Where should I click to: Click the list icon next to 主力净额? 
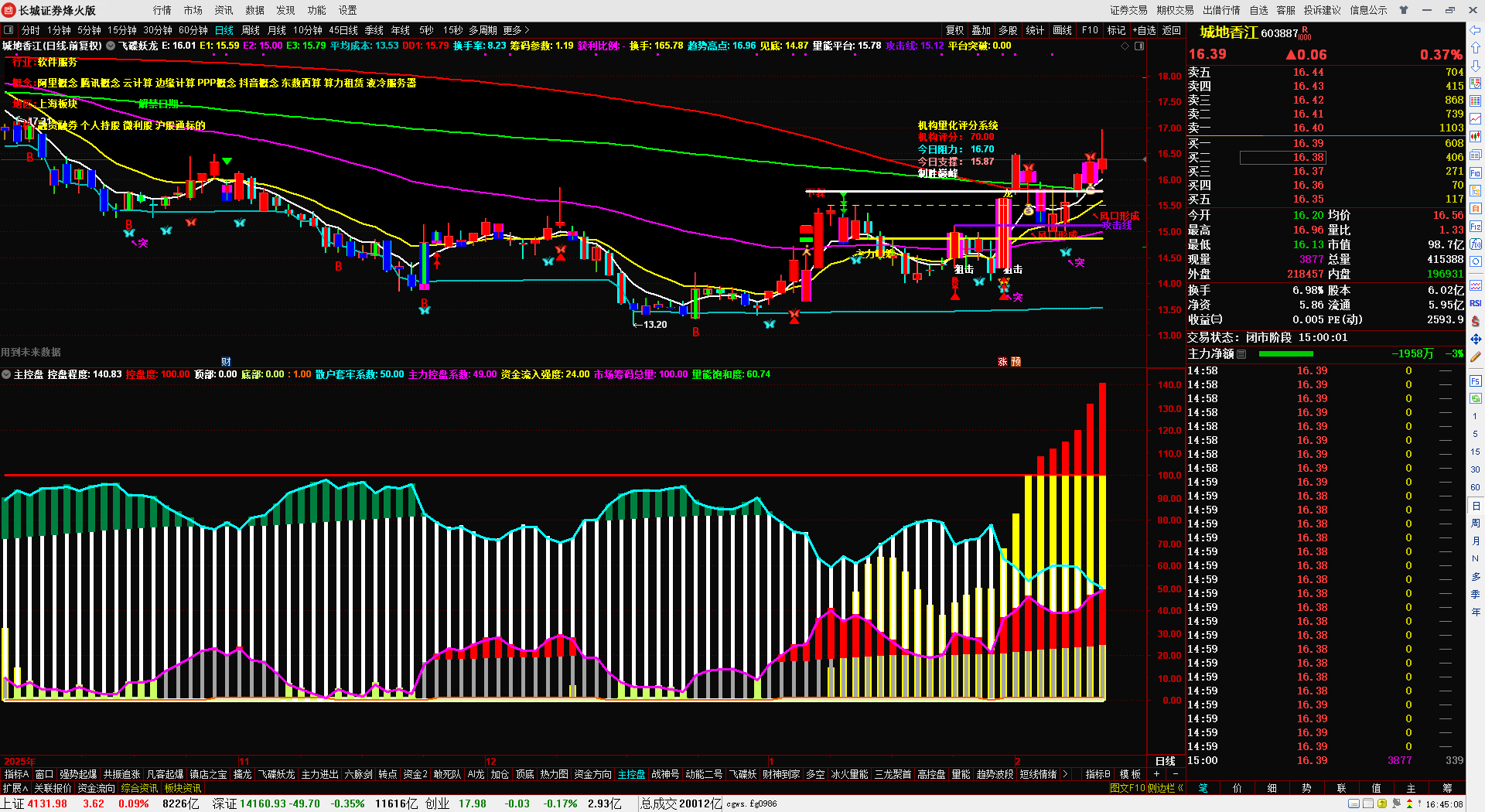pos(1241,354)
